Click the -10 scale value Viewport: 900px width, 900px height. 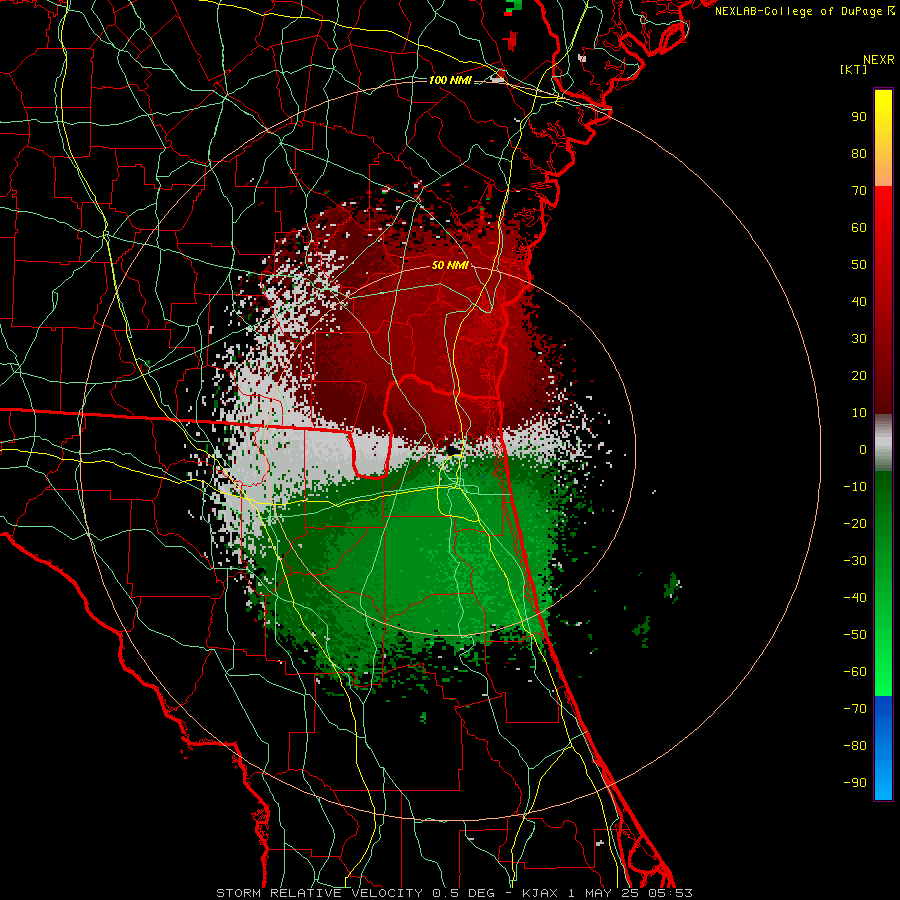point(855,487)
